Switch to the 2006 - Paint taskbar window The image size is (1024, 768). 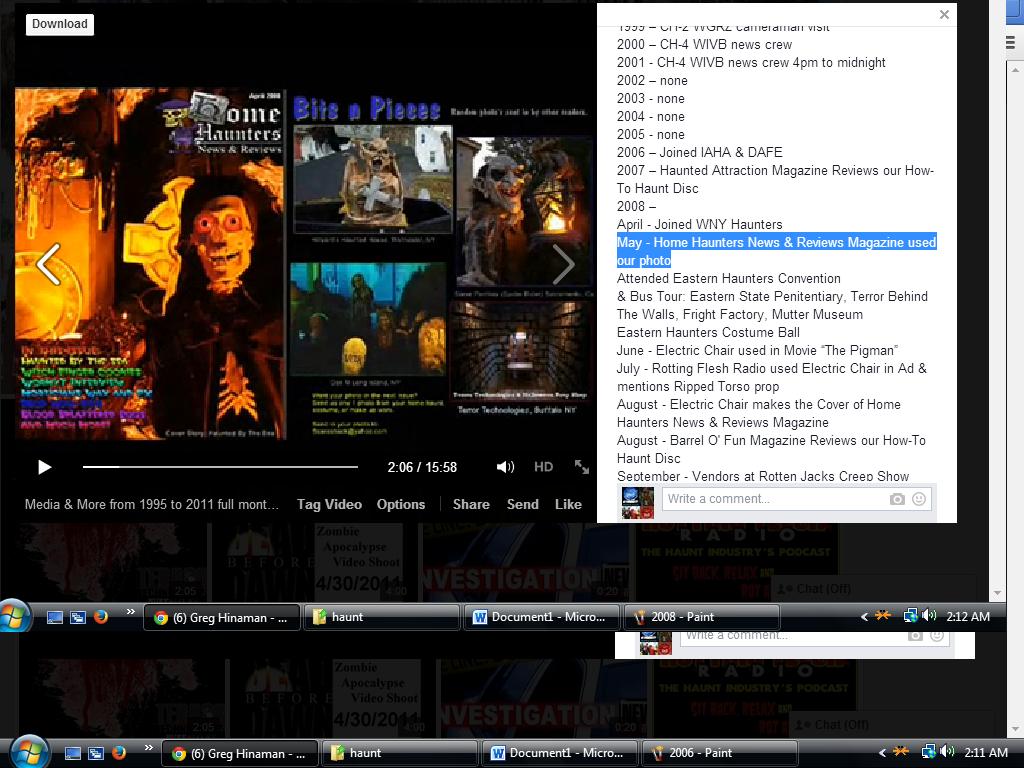coord(720,753)
